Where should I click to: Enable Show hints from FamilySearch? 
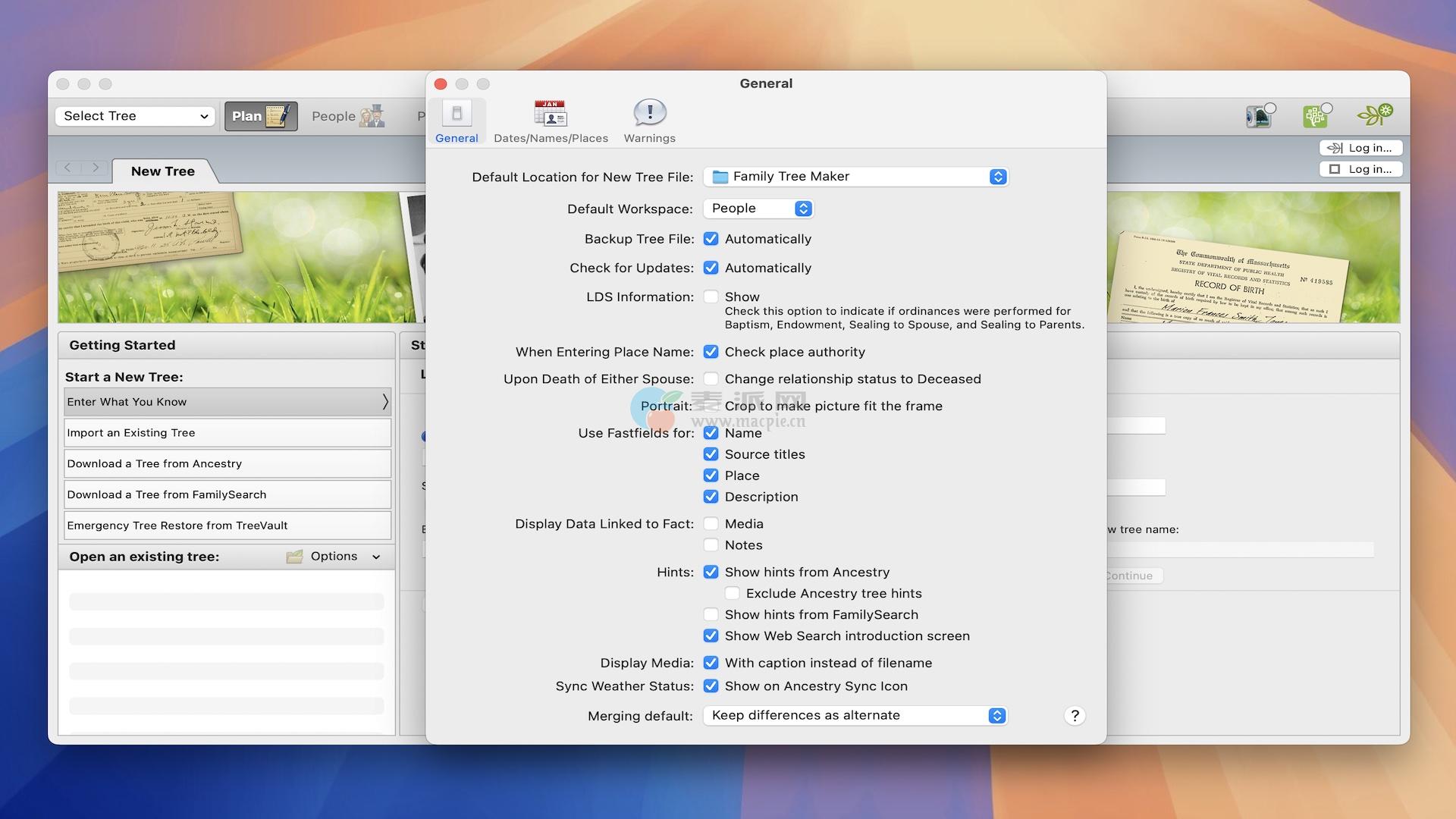tap(711, 615)
